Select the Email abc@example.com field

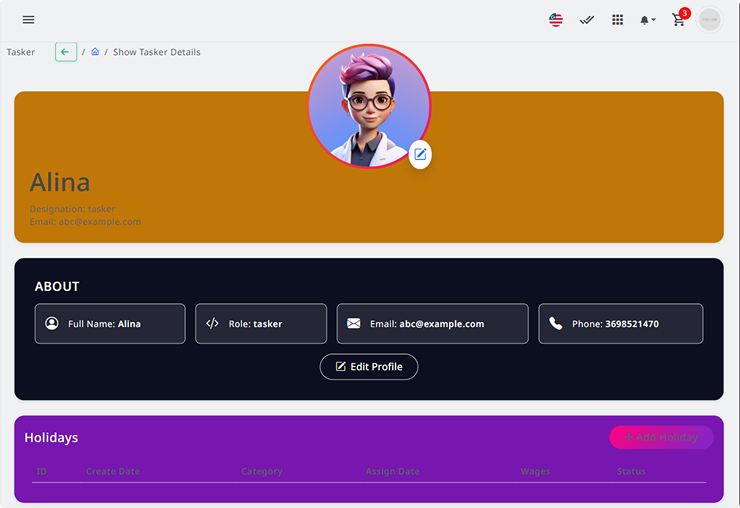tap(432, 324)
